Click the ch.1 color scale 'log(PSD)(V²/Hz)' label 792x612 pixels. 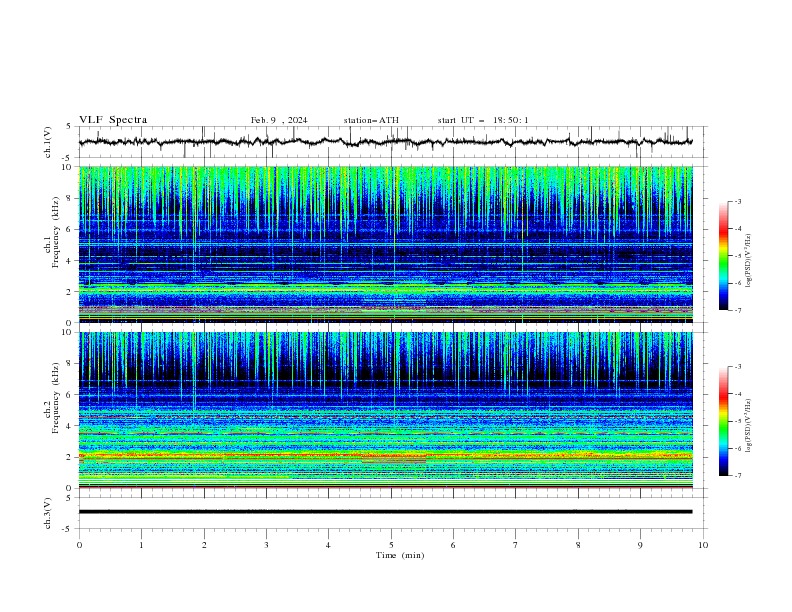point(749,261)
